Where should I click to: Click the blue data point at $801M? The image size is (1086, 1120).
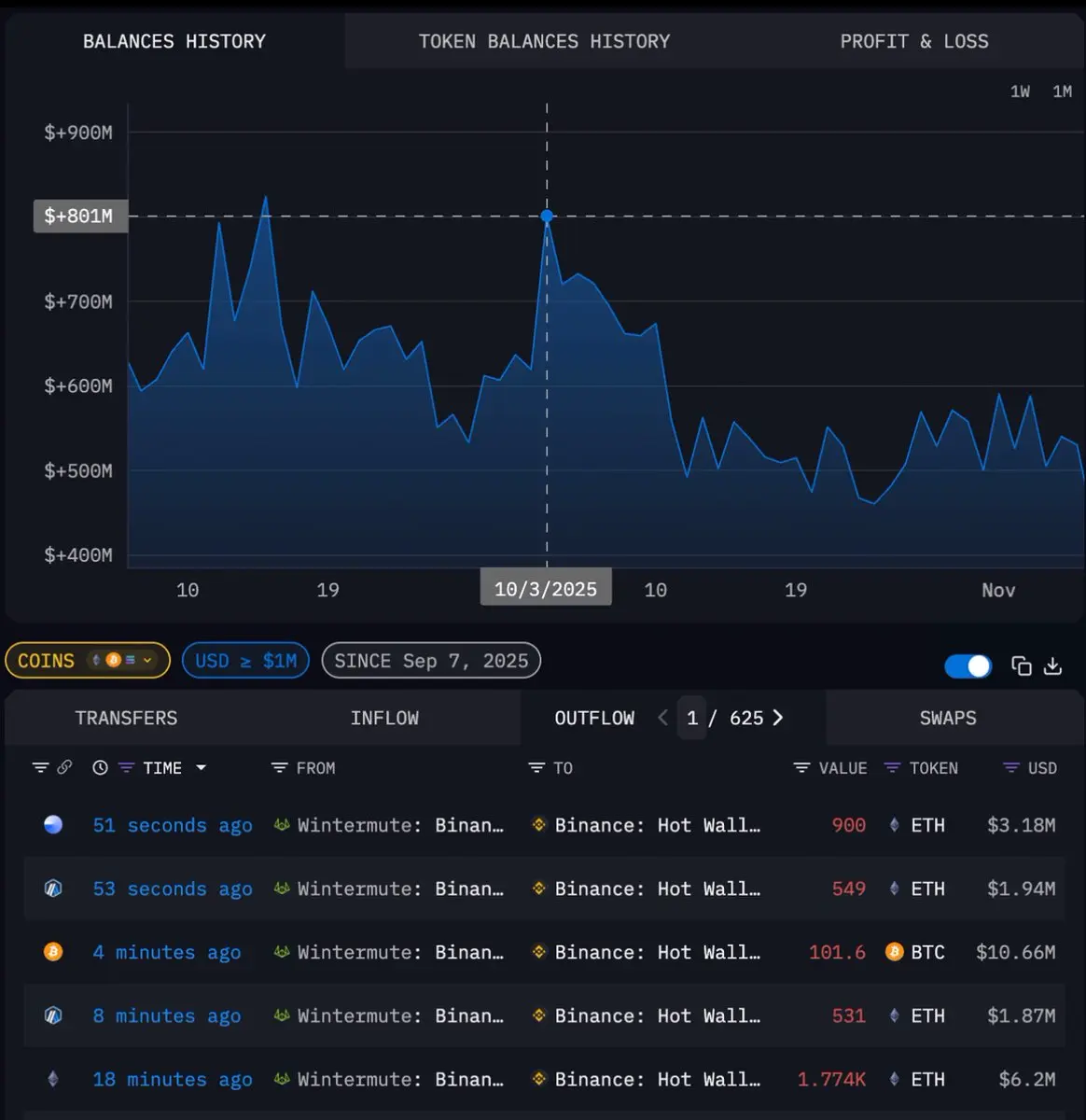click(x=547, y=216)
